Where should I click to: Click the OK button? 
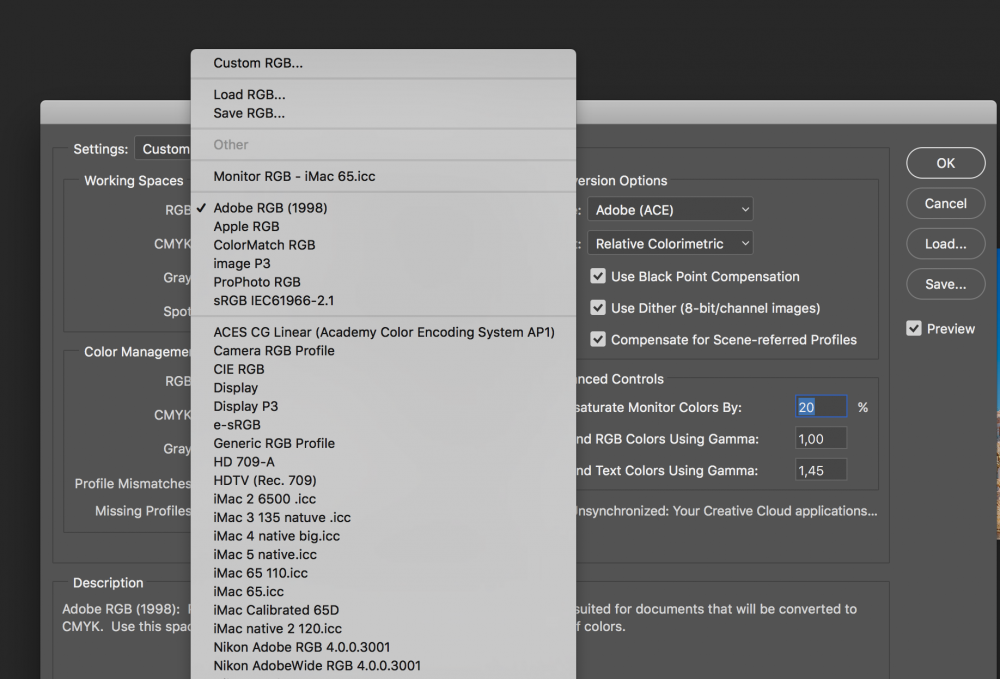coord(945,163)
